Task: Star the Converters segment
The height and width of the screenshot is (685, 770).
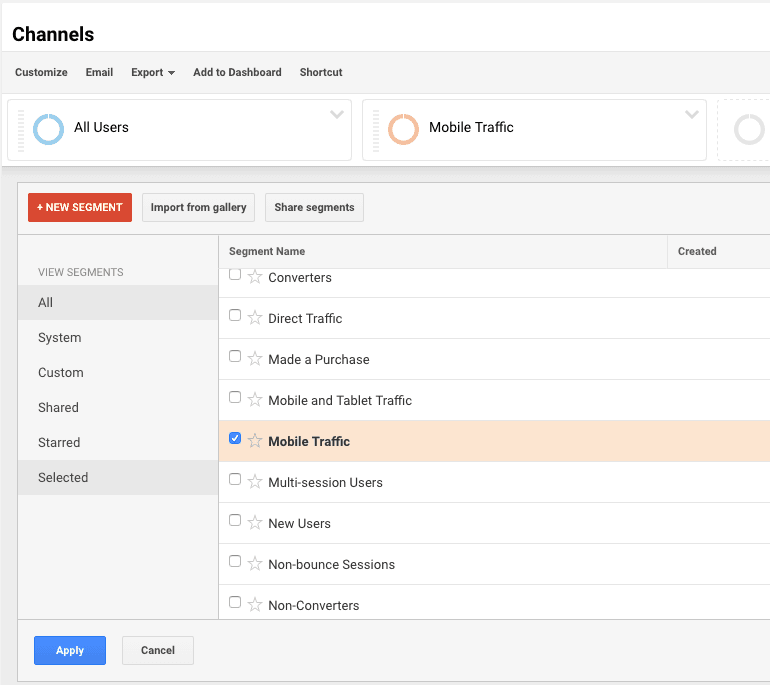Action: pyautogui.click(x=255, y=277)
